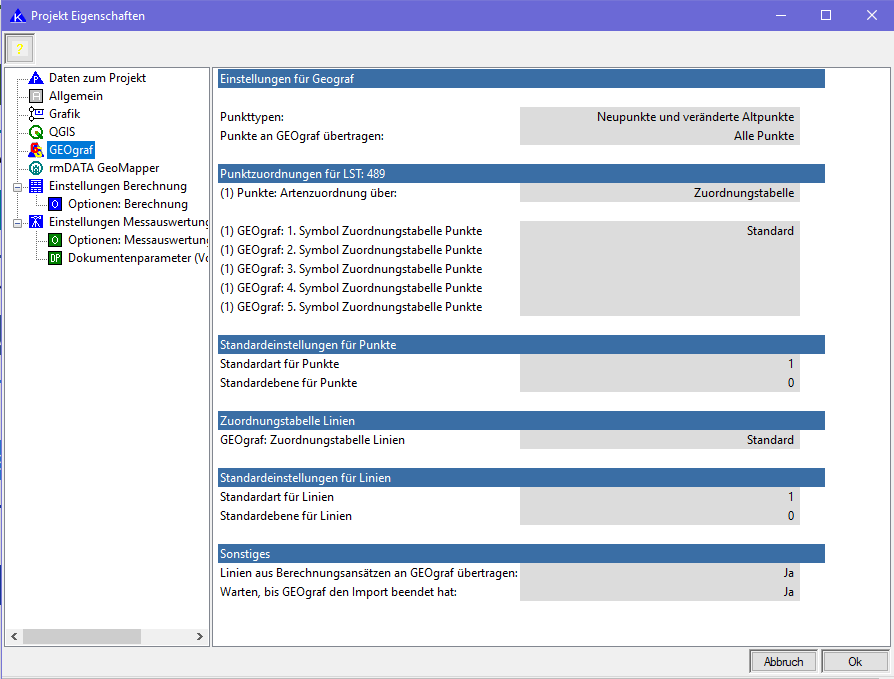Click the rmDATA GeoMapper icon
Image resolution: width=894 pixels, height=679 pixels.
pyautogui.click(x=36, y=168)
